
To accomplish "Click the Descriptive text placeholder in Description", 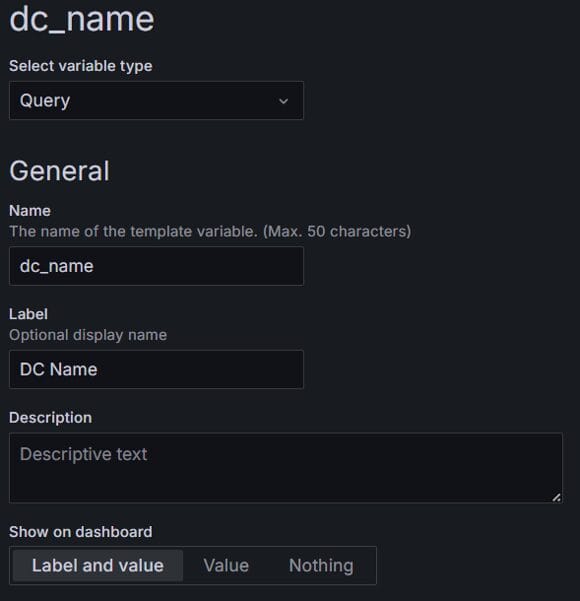I will (84, 454).
